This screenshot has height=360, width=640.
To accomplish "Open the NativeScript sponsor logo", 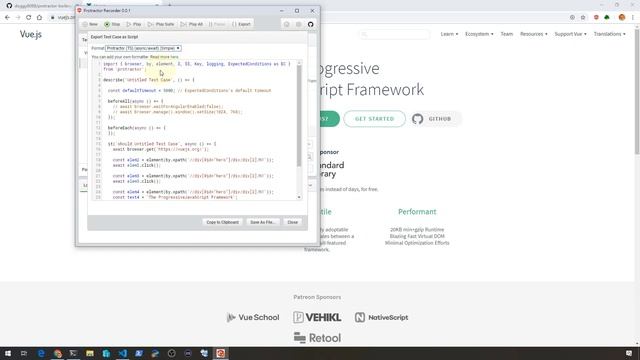I will [x=381, y=317].
